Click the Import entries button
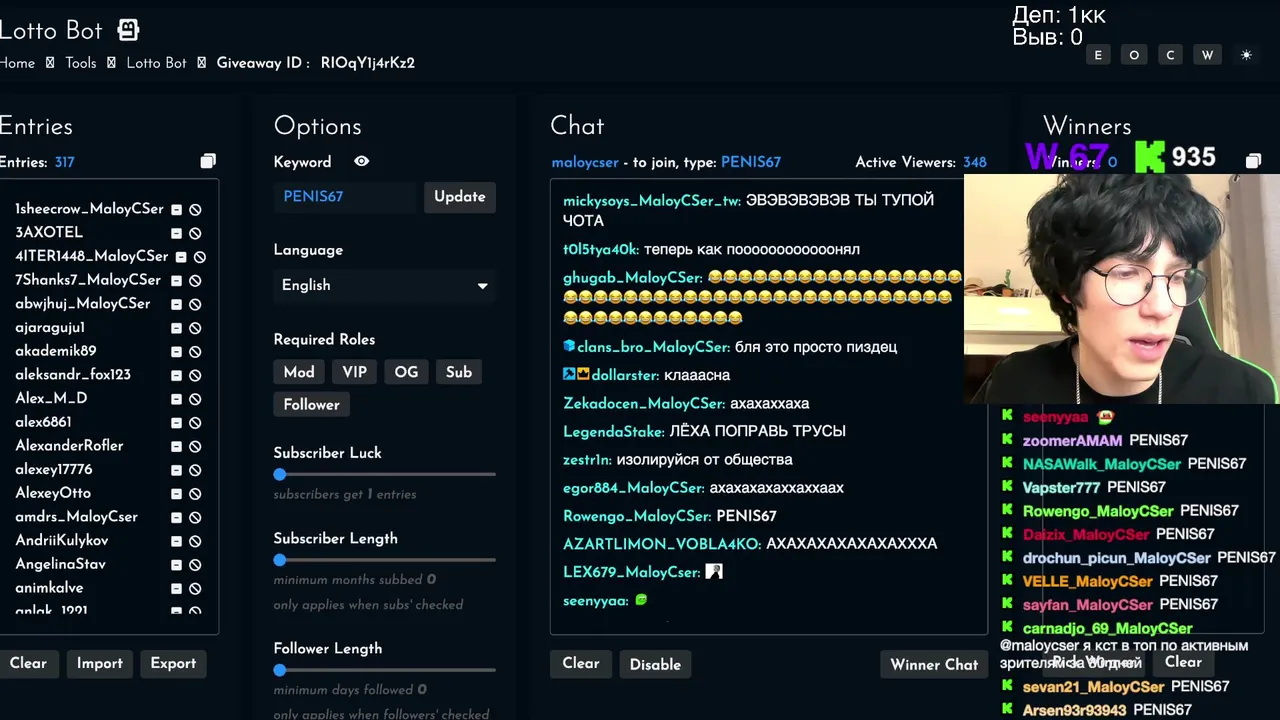The image size is (1280, 720). (x=100, y=663)
